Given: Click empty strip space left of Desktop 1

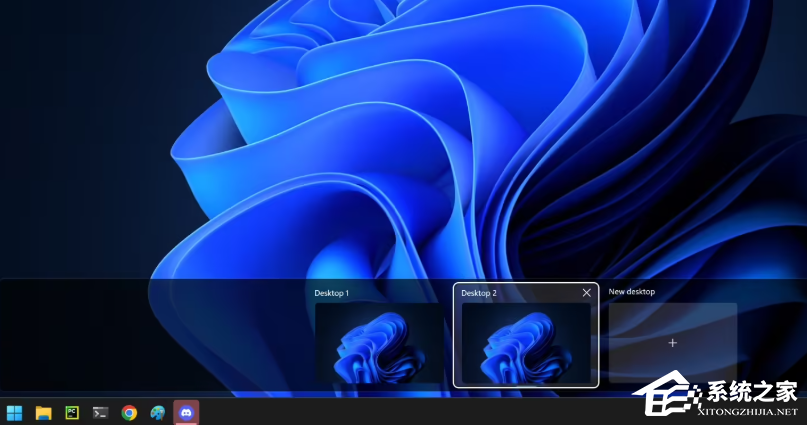Looking at the screenshot, I should 150,335.
